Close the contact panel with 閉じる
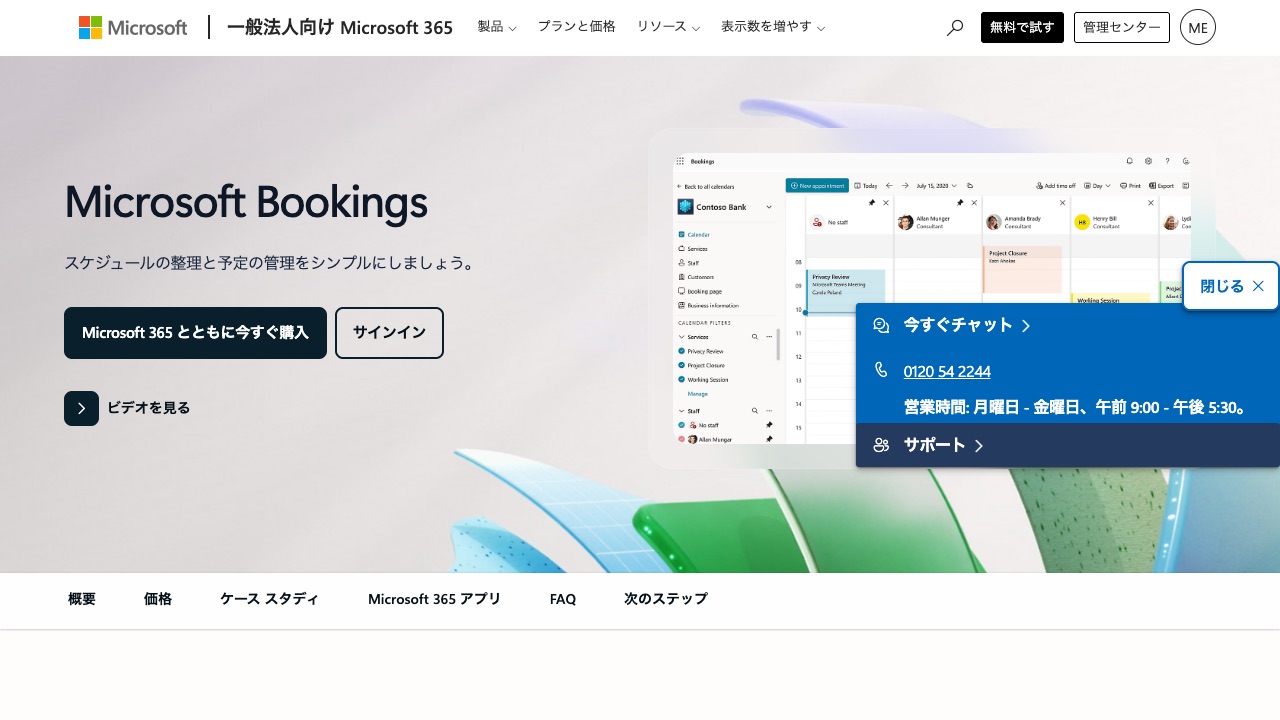The height and width of the screenshot is (720, 1280). 1231,286
